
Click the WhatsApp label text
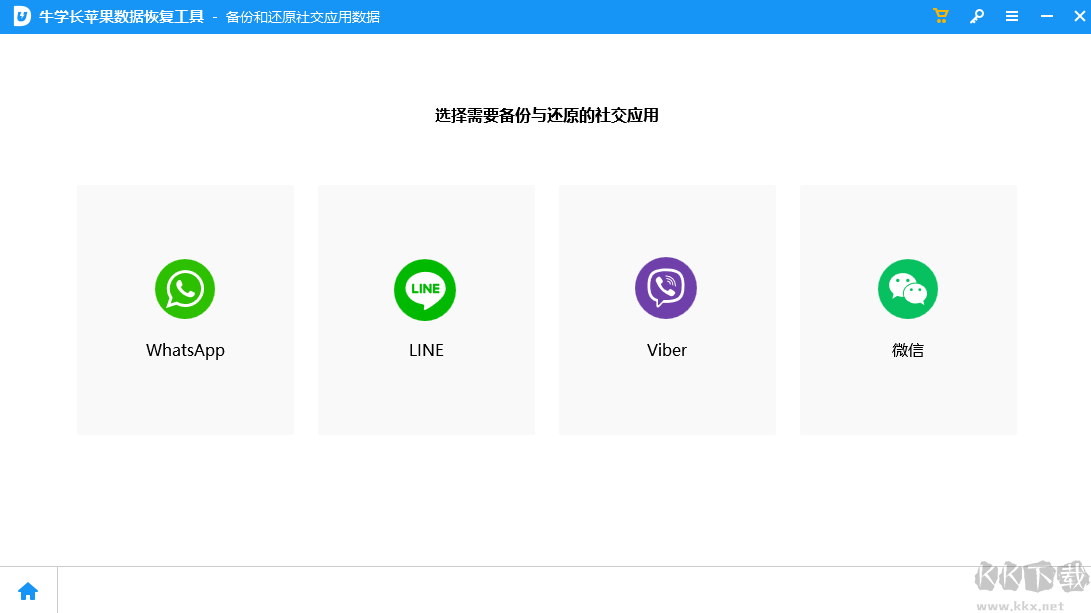(185, 350)
